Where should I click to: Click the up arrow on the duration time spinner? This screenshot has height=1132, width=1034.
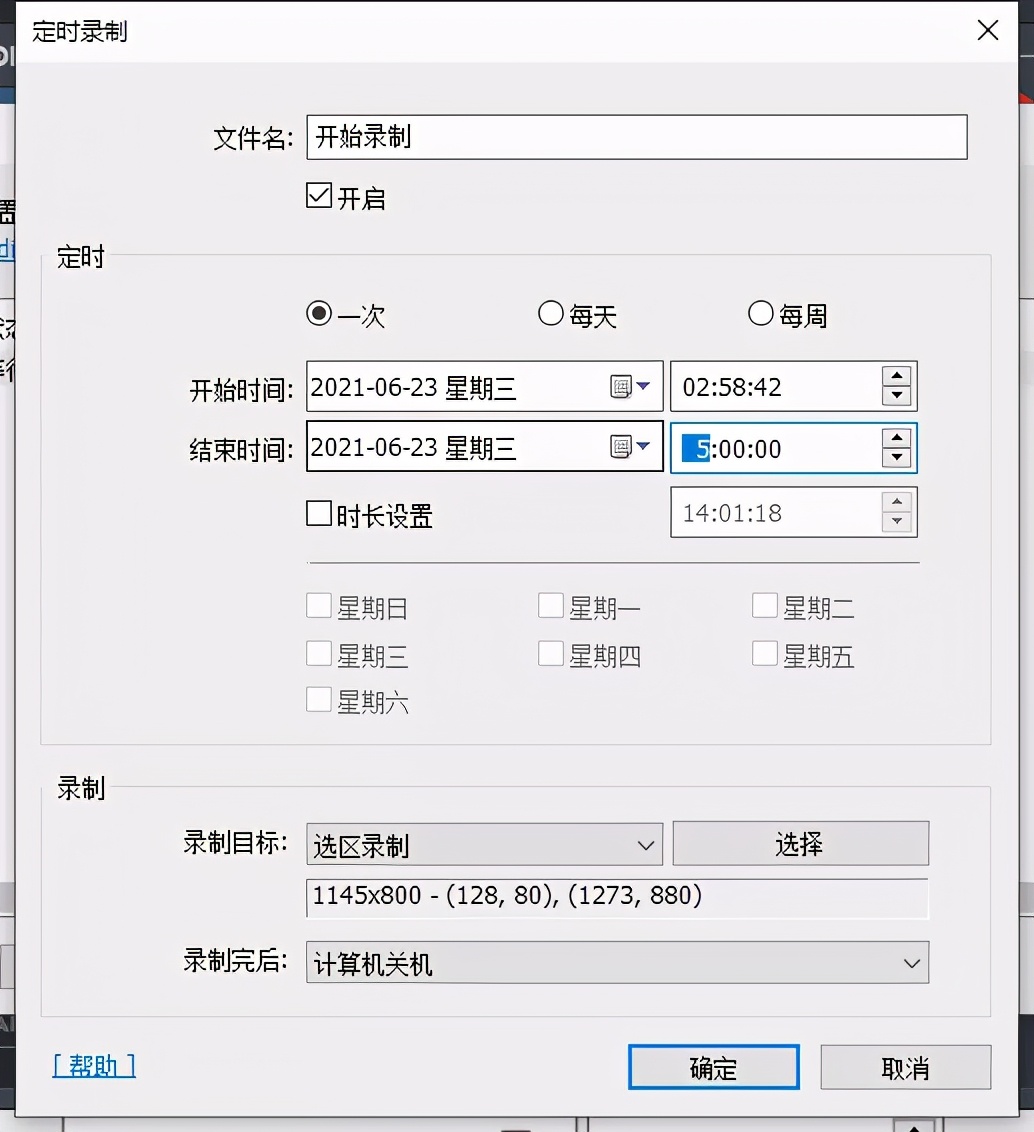(x=898, y=502)
